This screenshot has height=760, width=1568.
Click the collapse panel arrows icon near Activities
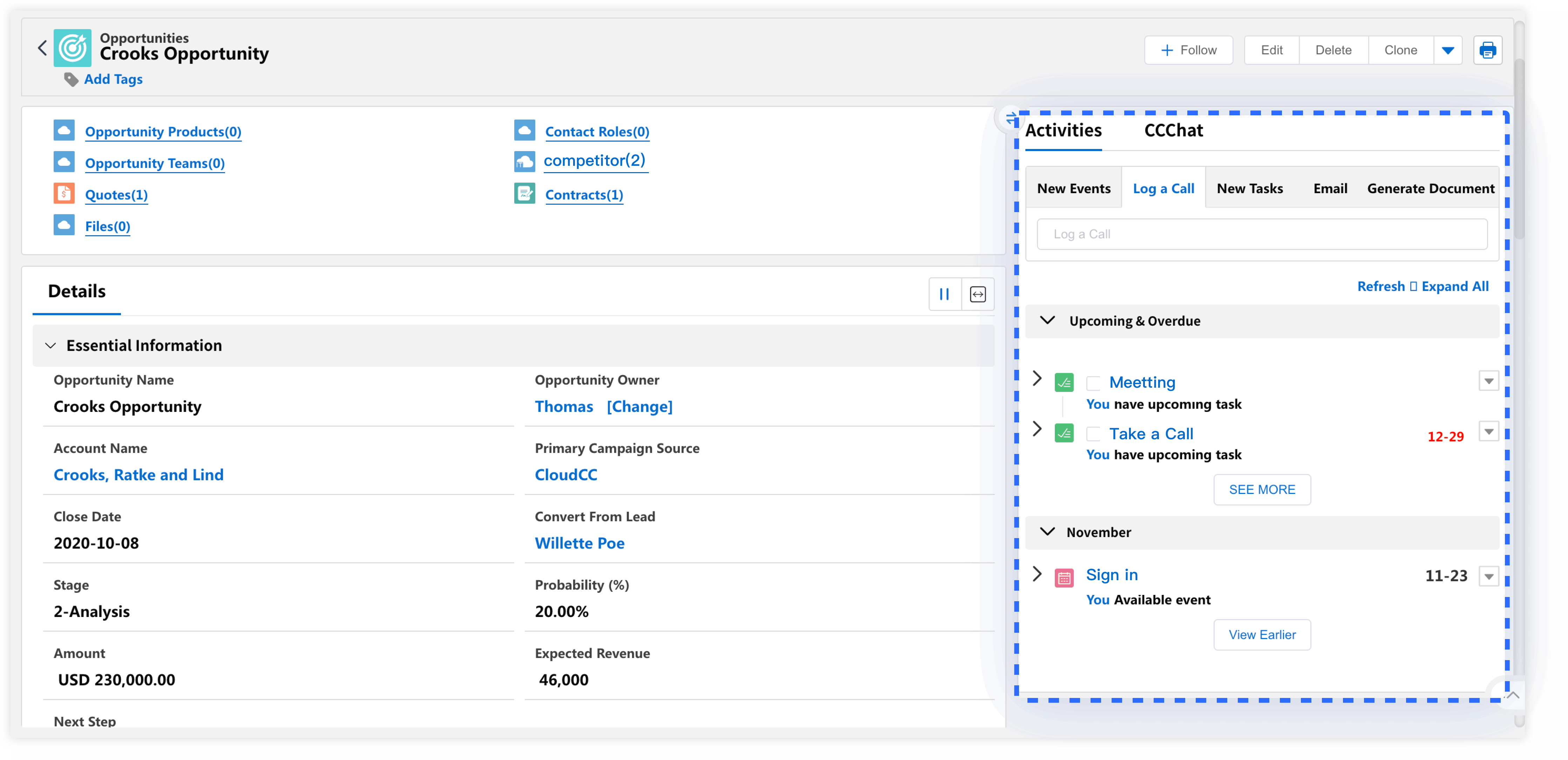(x=1010, y=118)
